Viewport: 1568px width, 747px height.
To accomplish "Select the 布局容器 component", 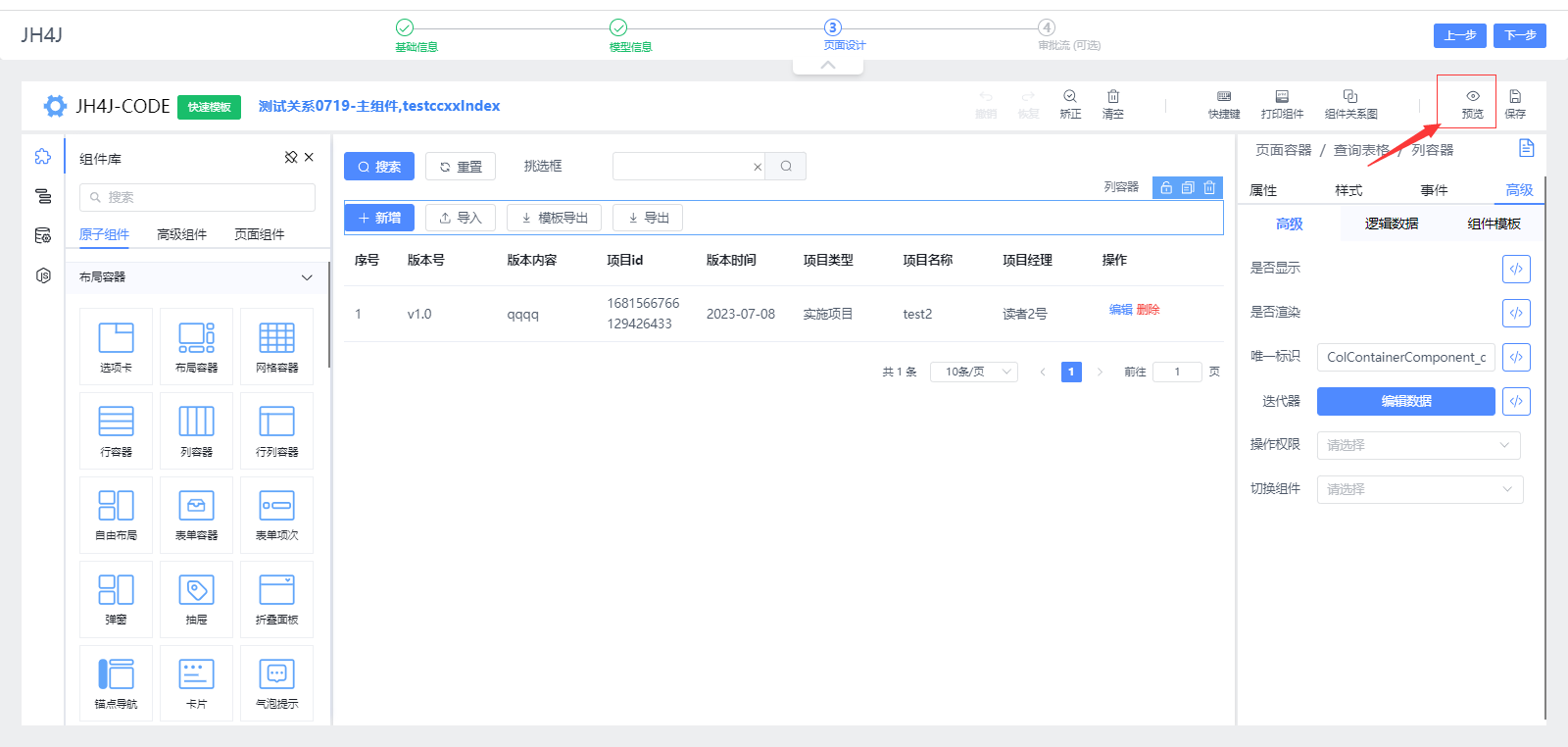I will pos(196,346).
